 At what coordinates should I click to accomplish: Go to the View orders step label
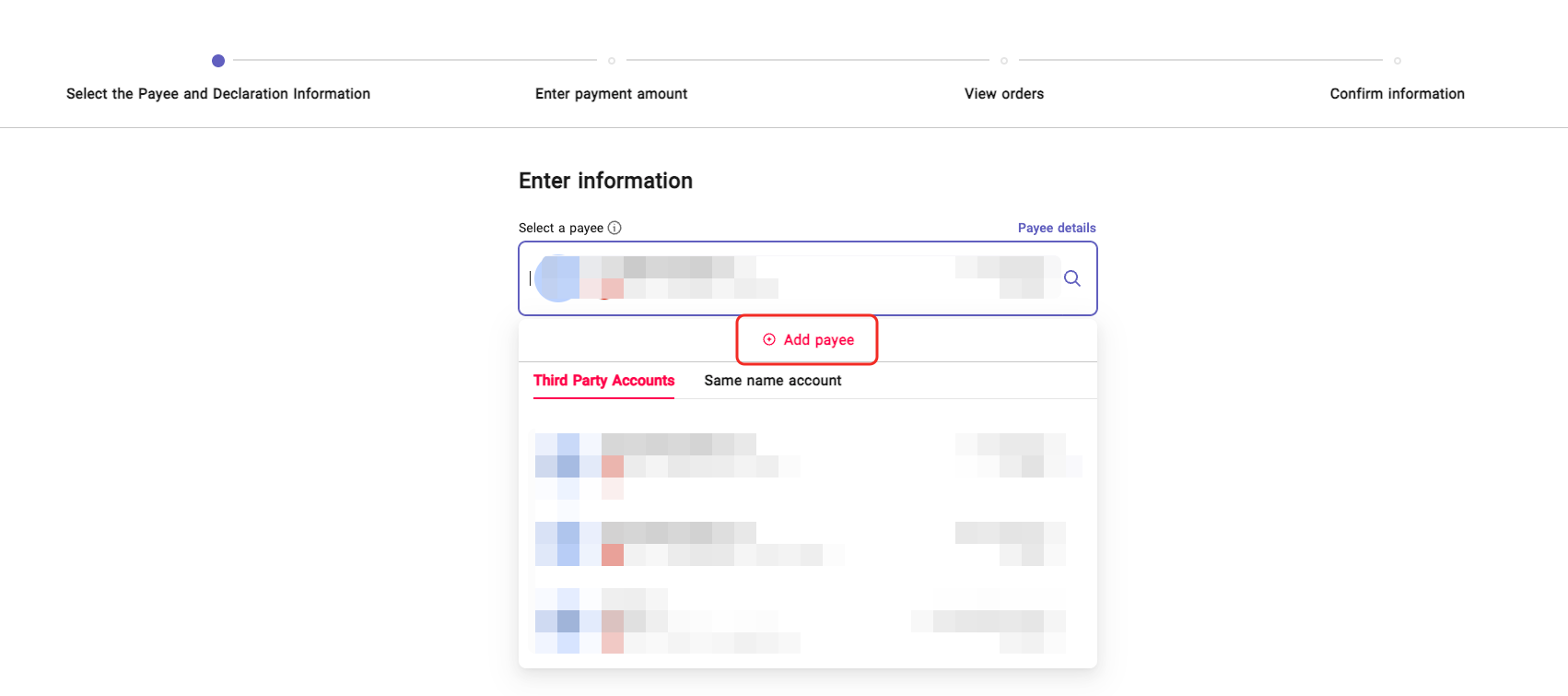click(x=1004, y=94)
